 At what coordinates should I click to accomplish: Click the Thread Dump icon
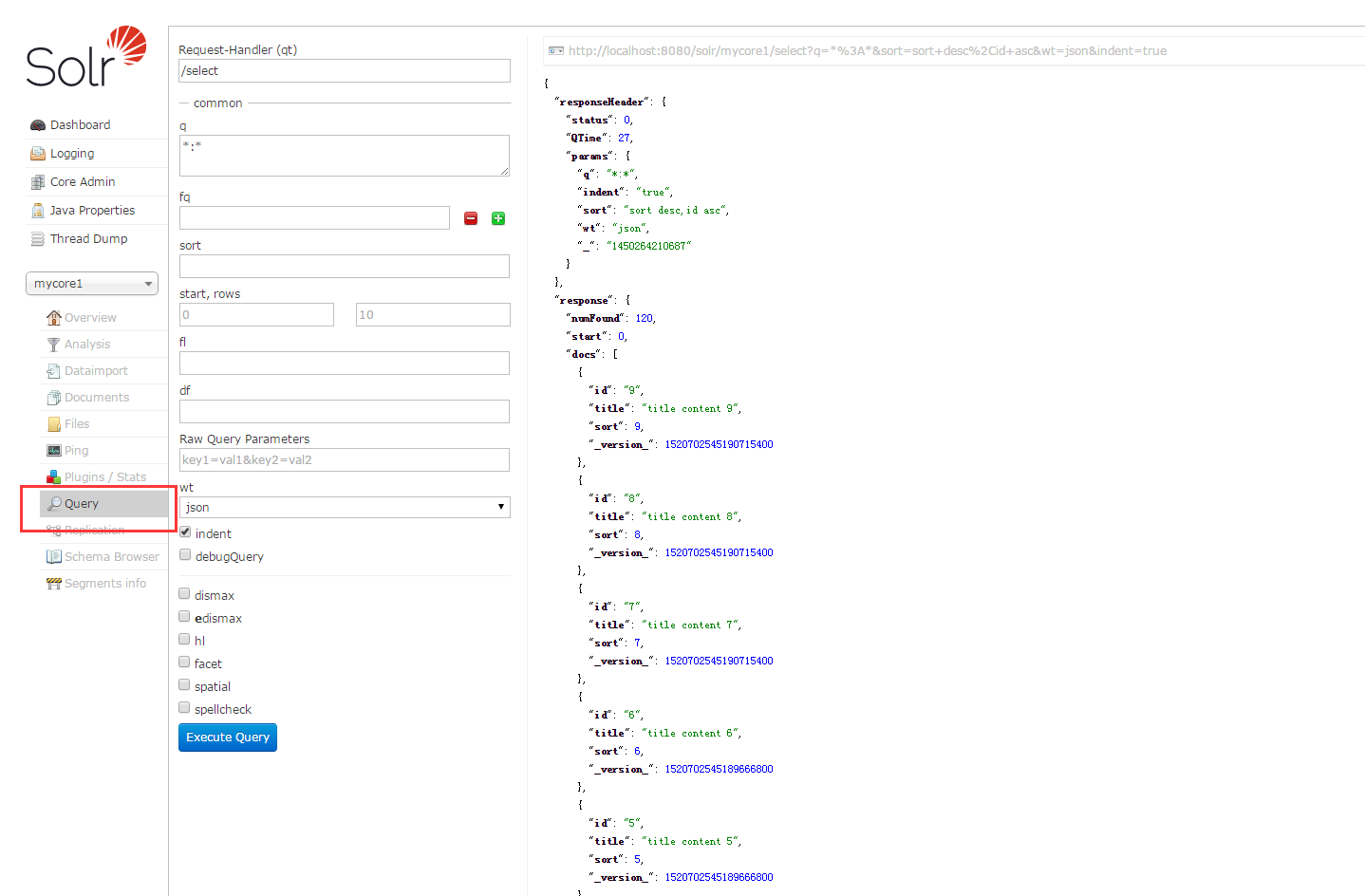pos(38,239)
